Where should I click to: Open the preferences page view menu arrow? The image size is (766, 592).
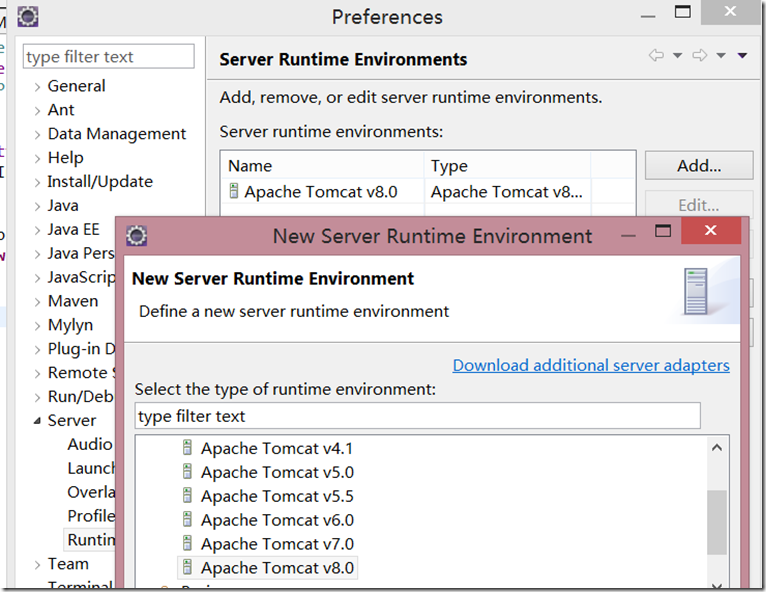pos(743,56)
